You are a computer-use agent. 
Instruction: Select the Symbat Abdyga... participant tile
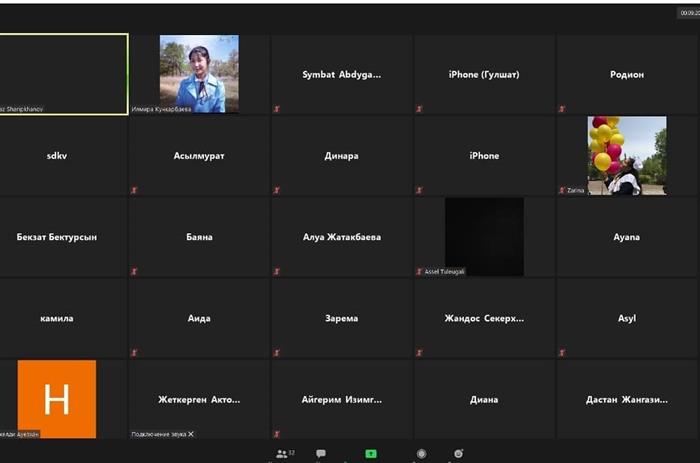[x=342, y=75]
